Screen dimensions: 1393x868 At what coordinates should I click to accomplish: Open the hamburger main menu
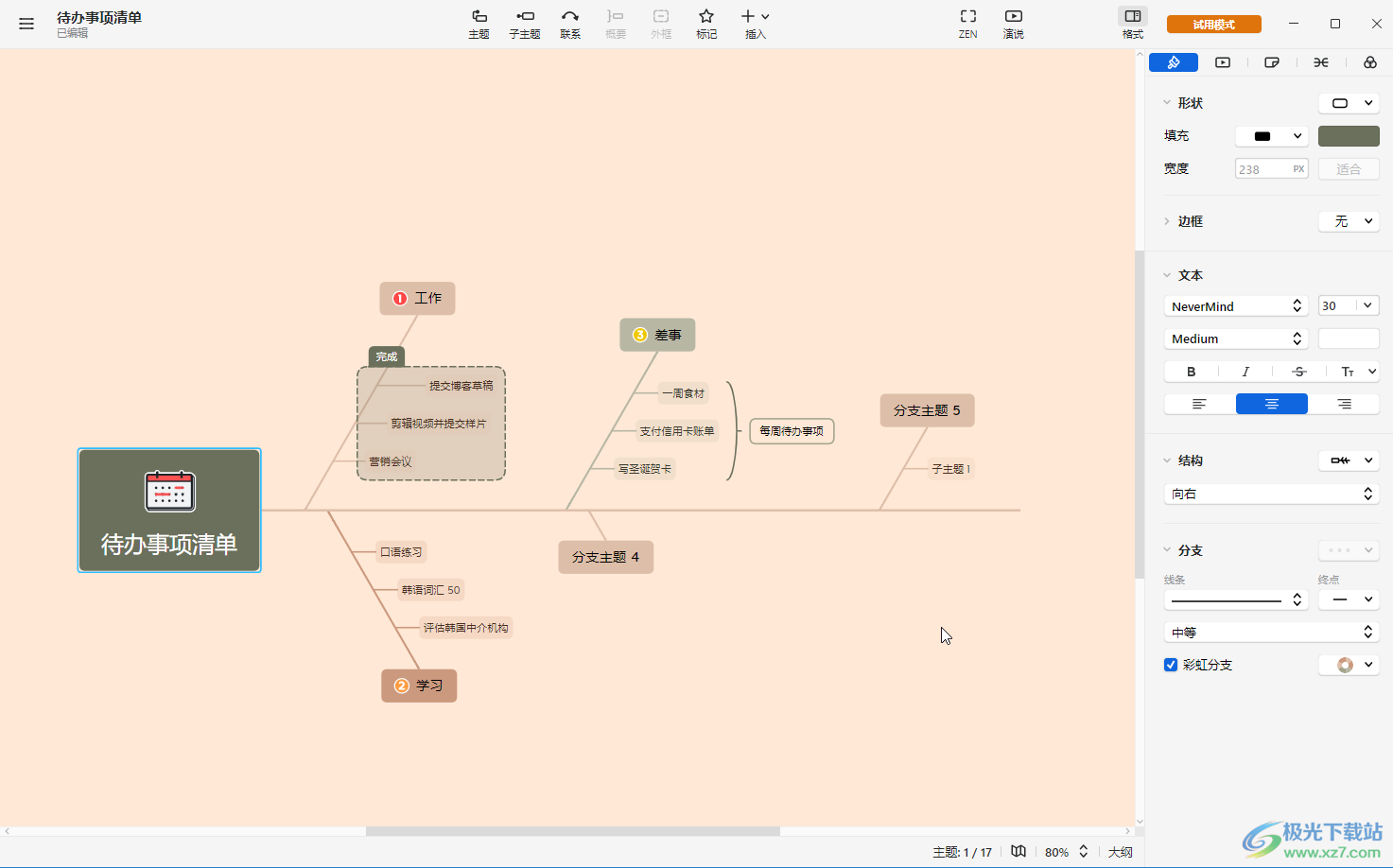(x=26, y=24)
